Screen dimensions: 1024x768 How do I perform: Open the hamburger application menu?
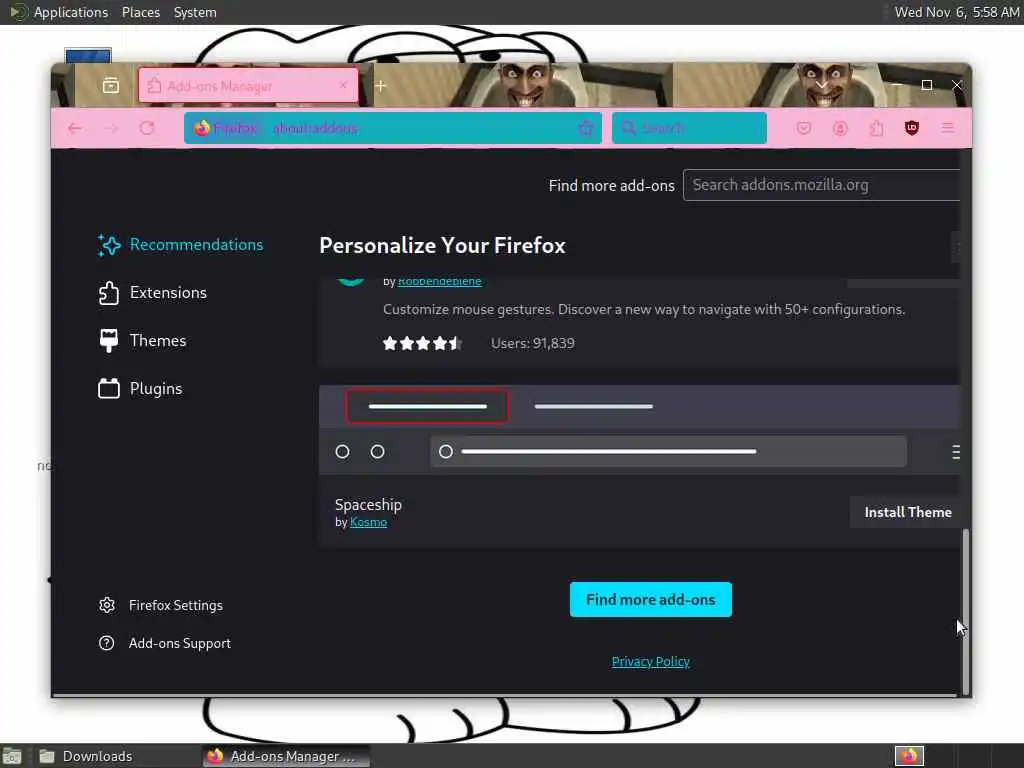tap(948, 128)
